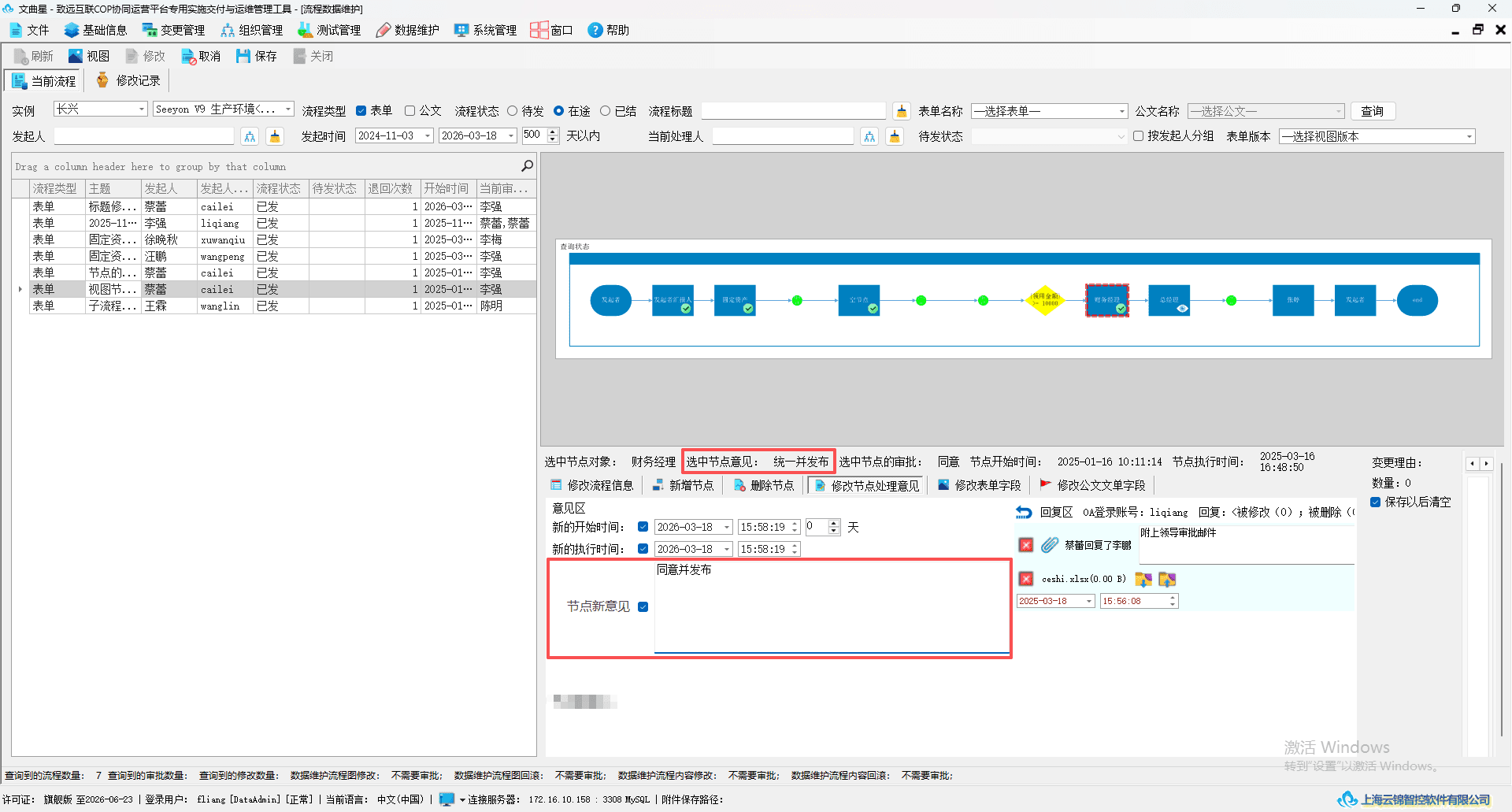Click the 删除节点 button
Screen dimensions: 1512x812
click(763, 485)
